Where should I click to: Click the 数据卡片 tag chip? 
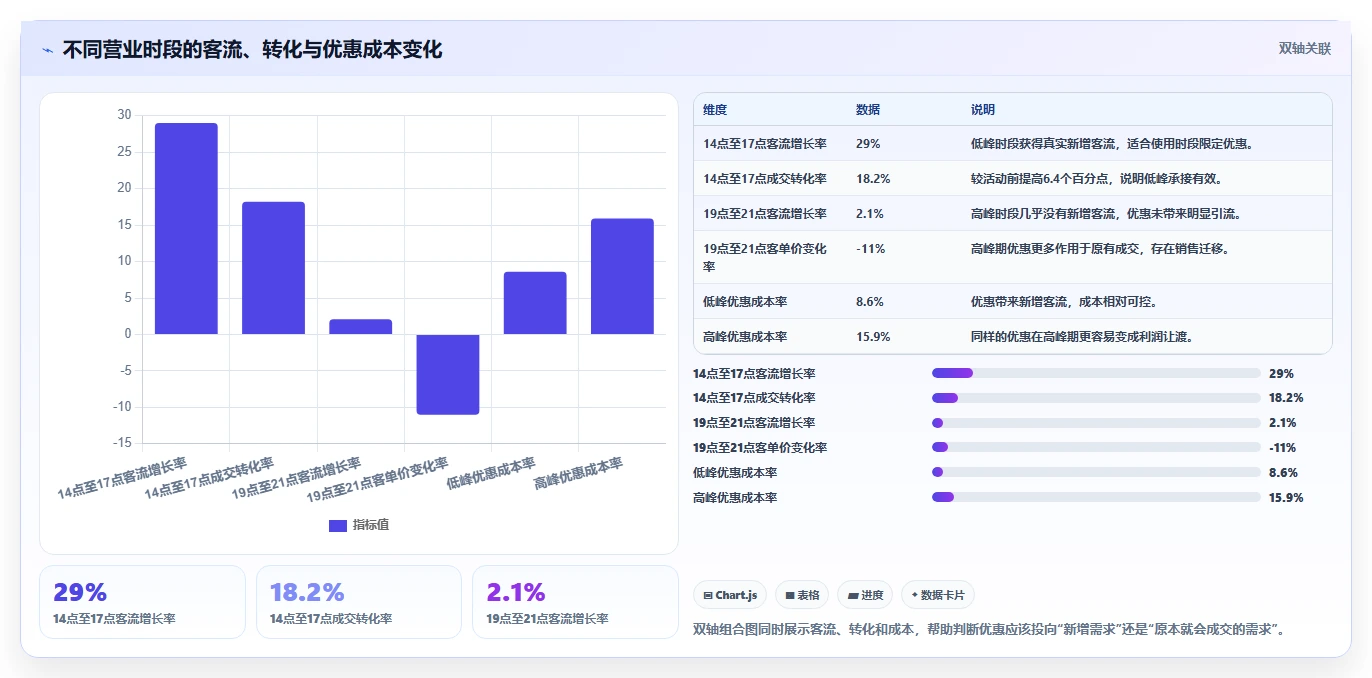coord(938,595)
